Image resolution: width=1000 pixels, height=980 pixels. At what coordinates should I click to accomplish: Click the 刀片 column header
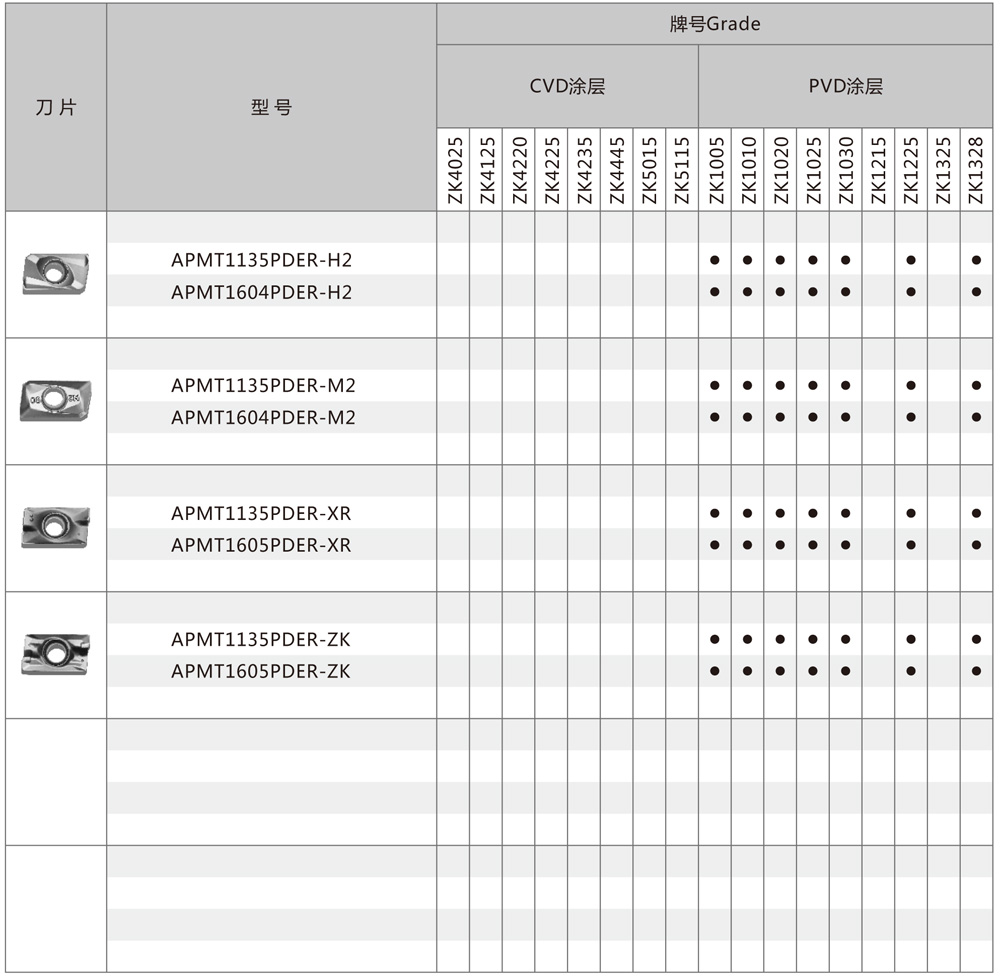tap(55, 108)
